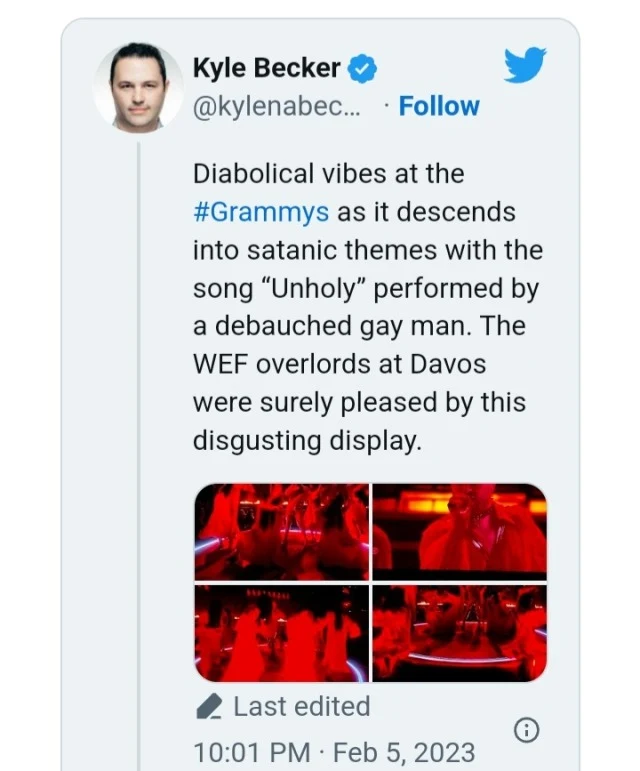Open the bottom-left red dancers photo
This screenshot has width=640, height=771.
282,633
